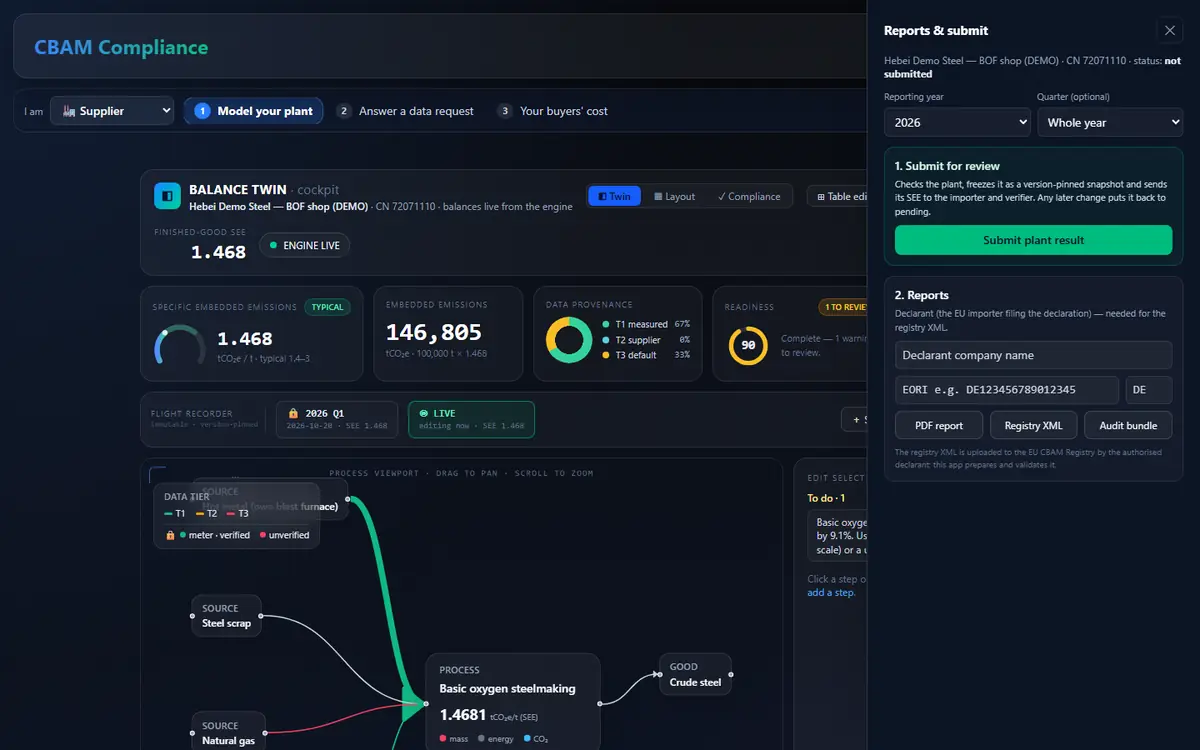Click the 'T2 supplier' provenance legend row
This screenshot has height=750, width=1200.
[646, 340]
